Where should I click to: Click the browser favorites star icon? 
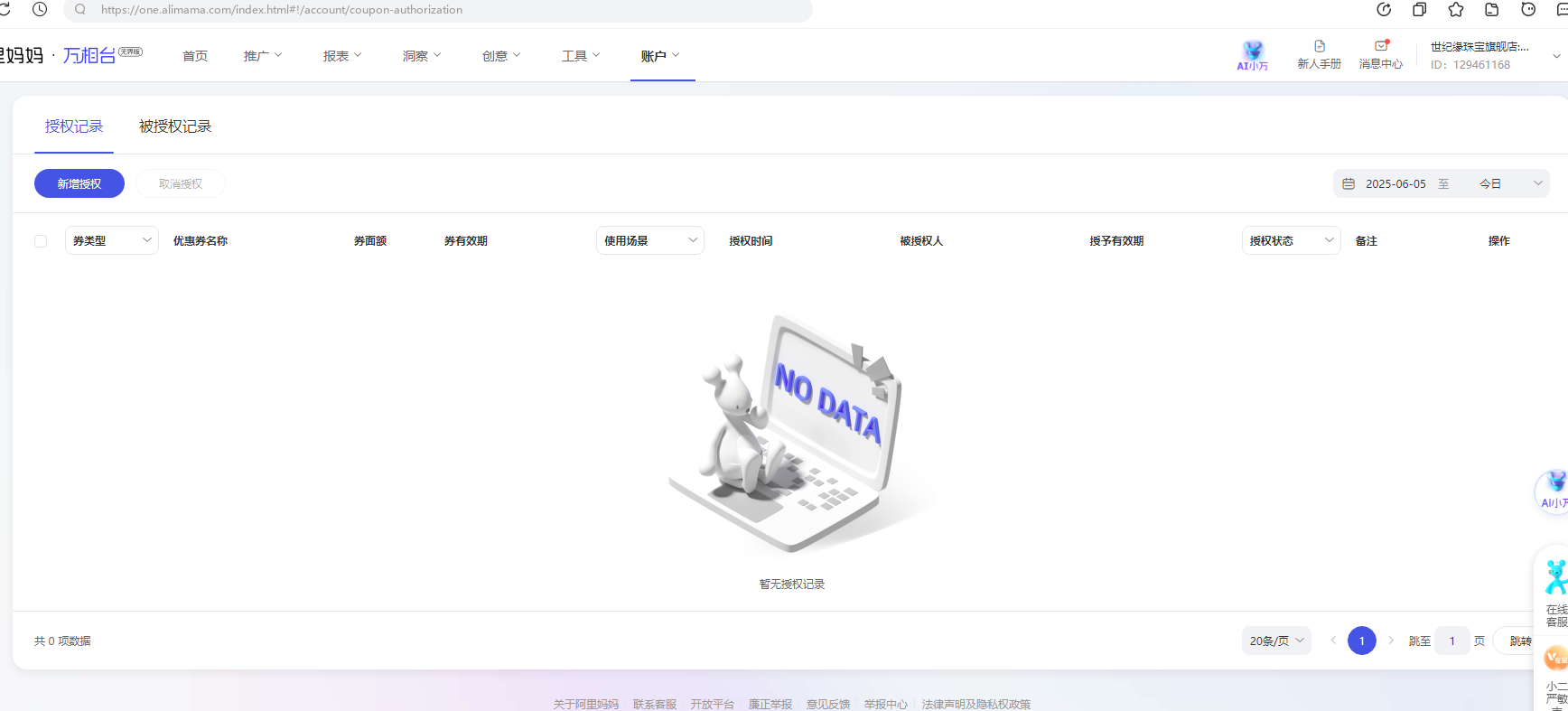[1456, 10]
